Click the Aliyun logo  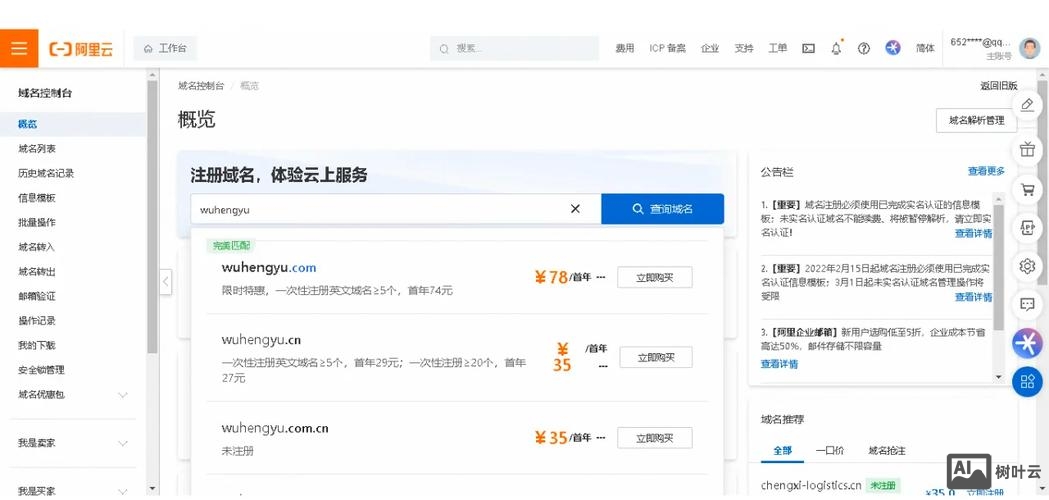point(81,49)
